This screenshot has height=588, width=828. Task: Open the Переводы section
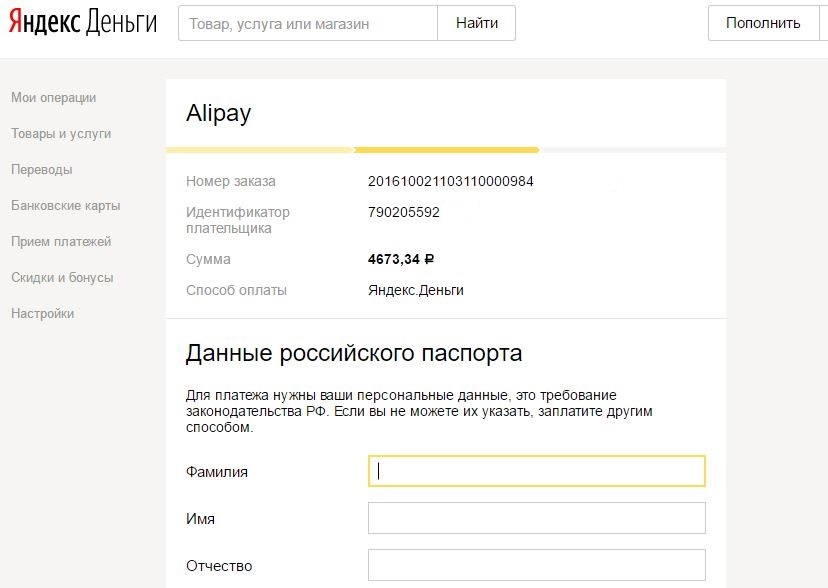coord(42,170)
